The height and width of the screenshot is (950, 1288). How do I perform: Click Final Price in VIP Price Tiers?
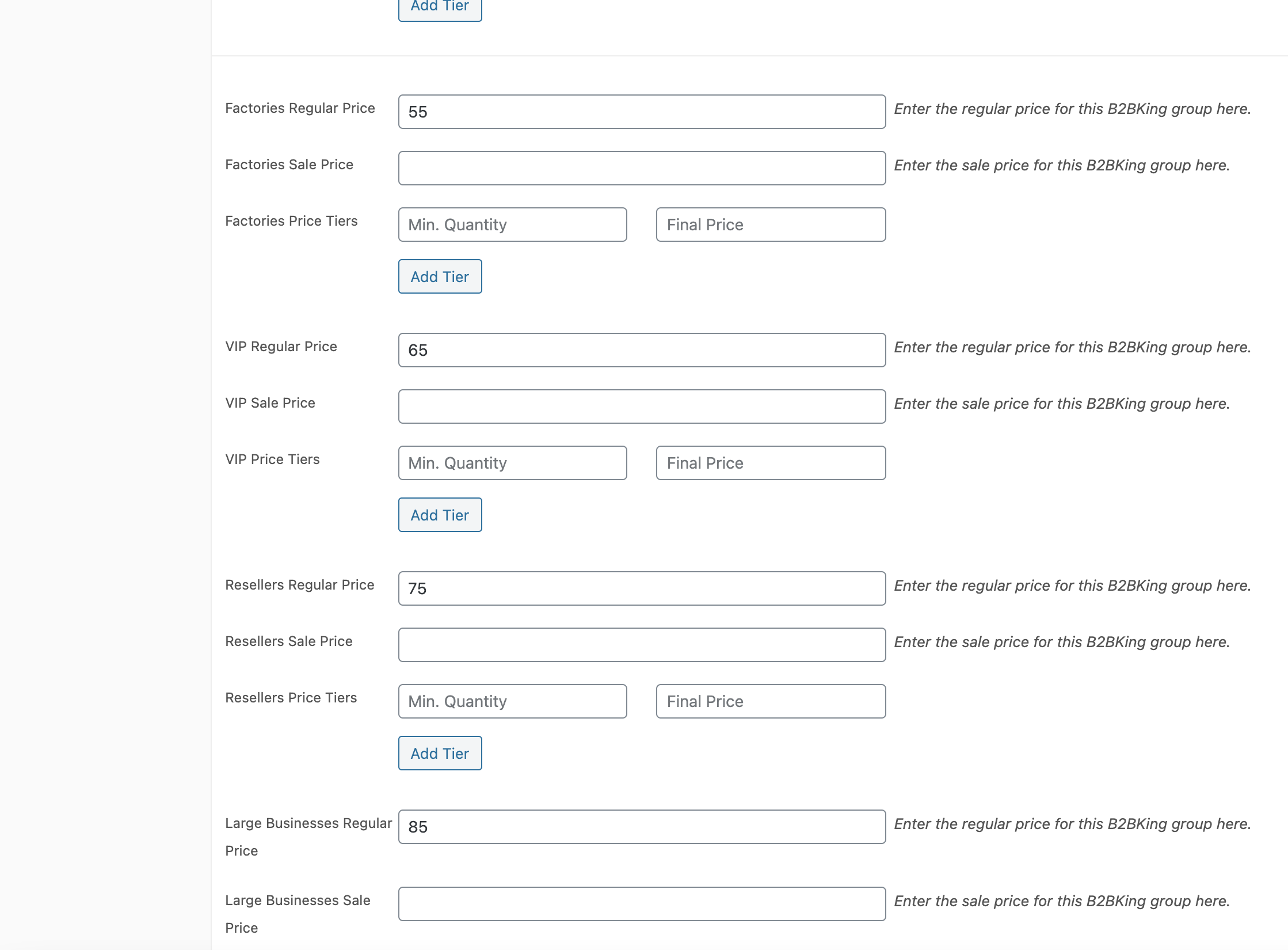pos(771,463)
